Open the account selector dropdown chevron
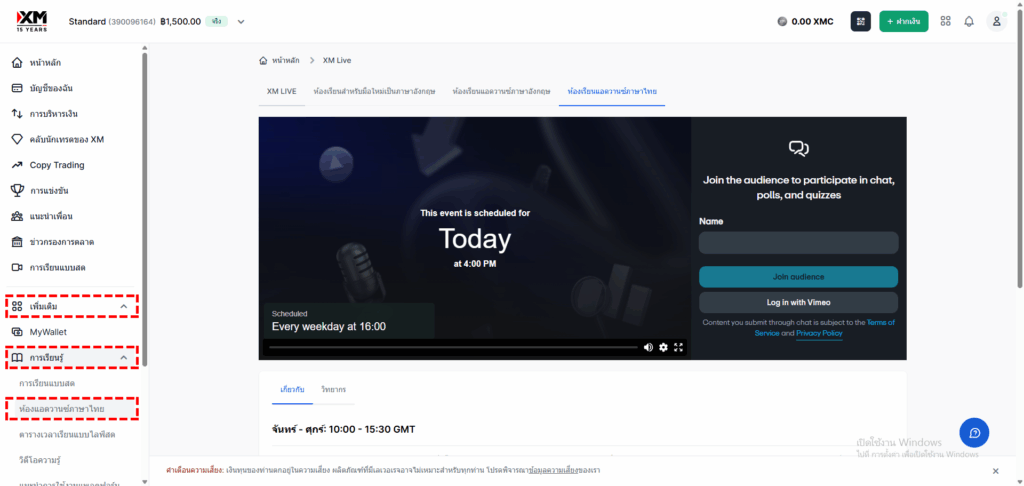1024x486 pixels. (x=241, y=22)
